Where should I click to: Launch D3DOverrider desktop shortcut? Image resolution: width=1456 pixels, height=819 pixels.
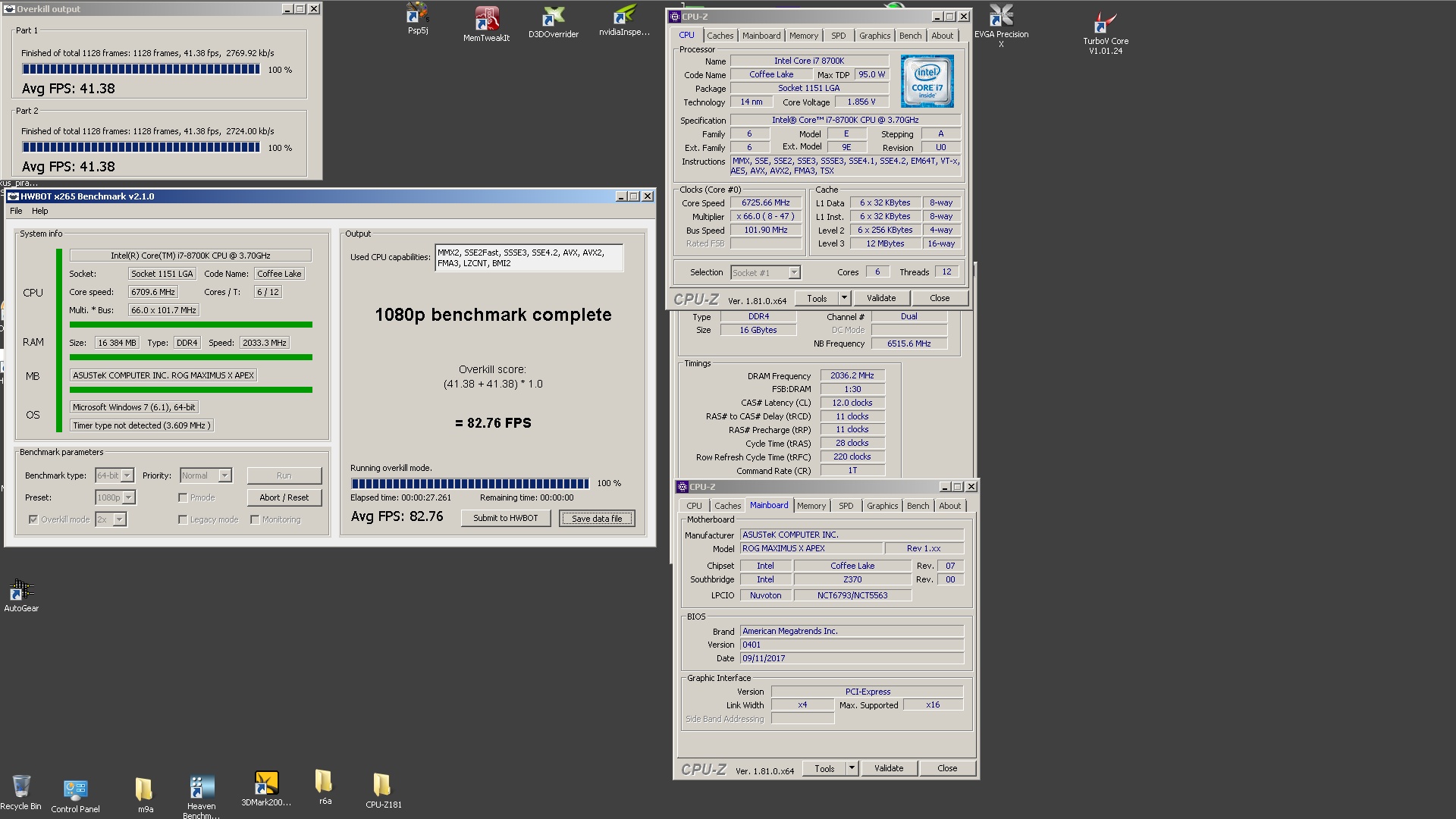[x=554, y=21]
